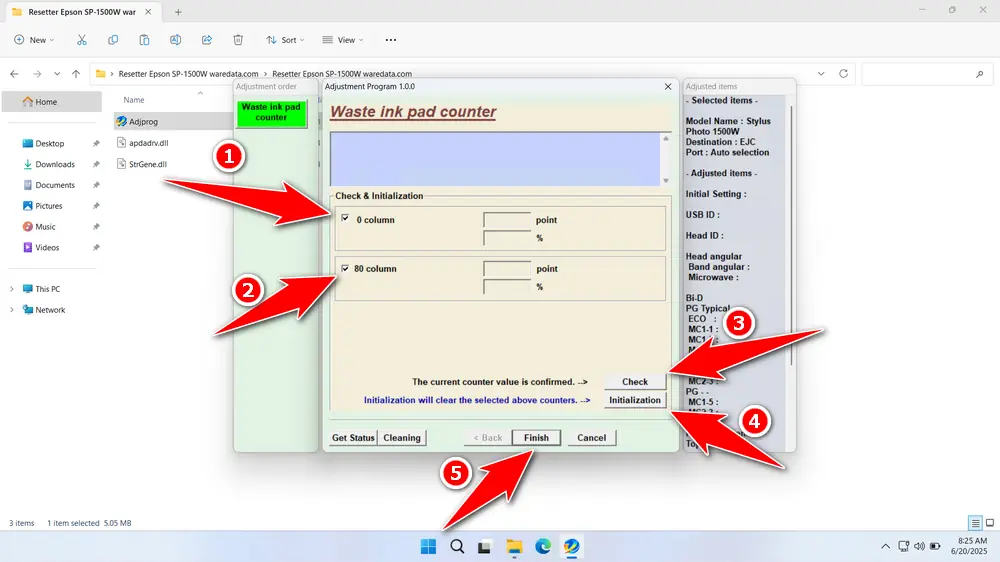Click the Paste icon in Explorer toolbar
The height and width of the screenshot is (562, 1000).
click(144, 40)
